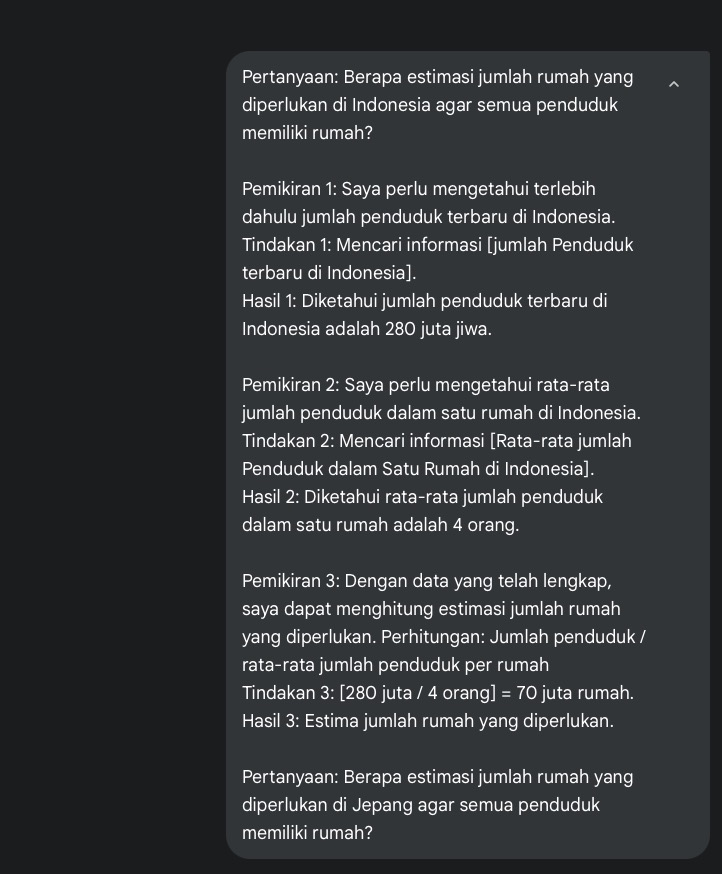Click the Hasil 1 line
Screen dimensions: 722x874
pyautogui.click(x=424, y=315)
